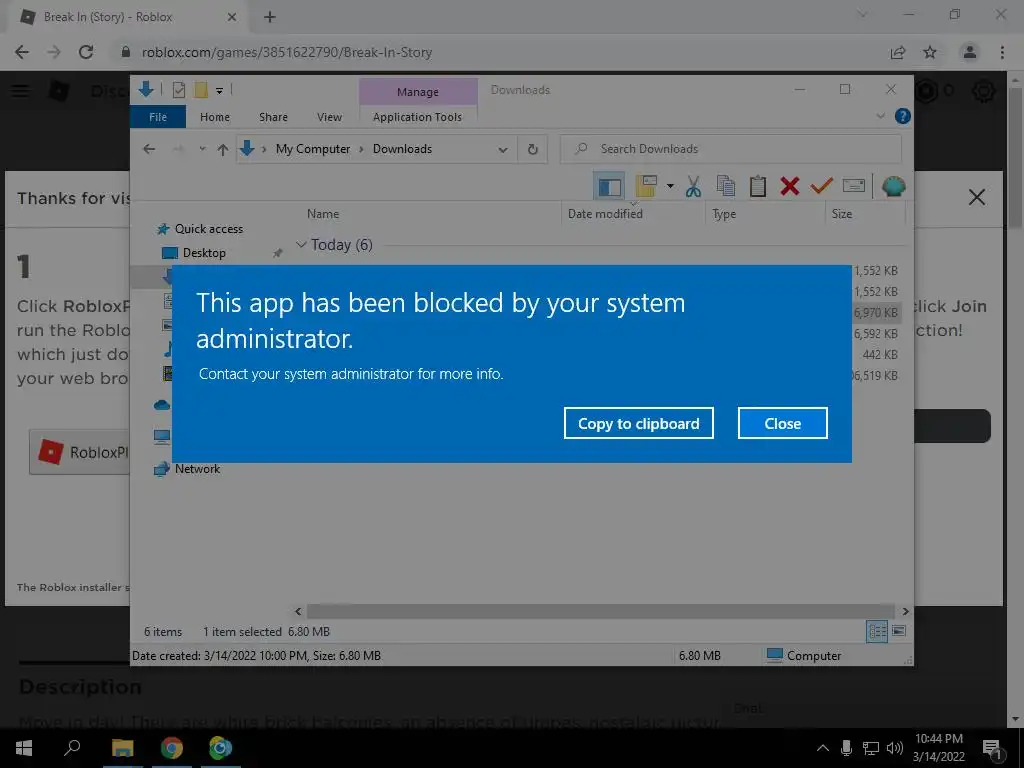
Task: Open volume control in system tray
Action: click(895, 748)
